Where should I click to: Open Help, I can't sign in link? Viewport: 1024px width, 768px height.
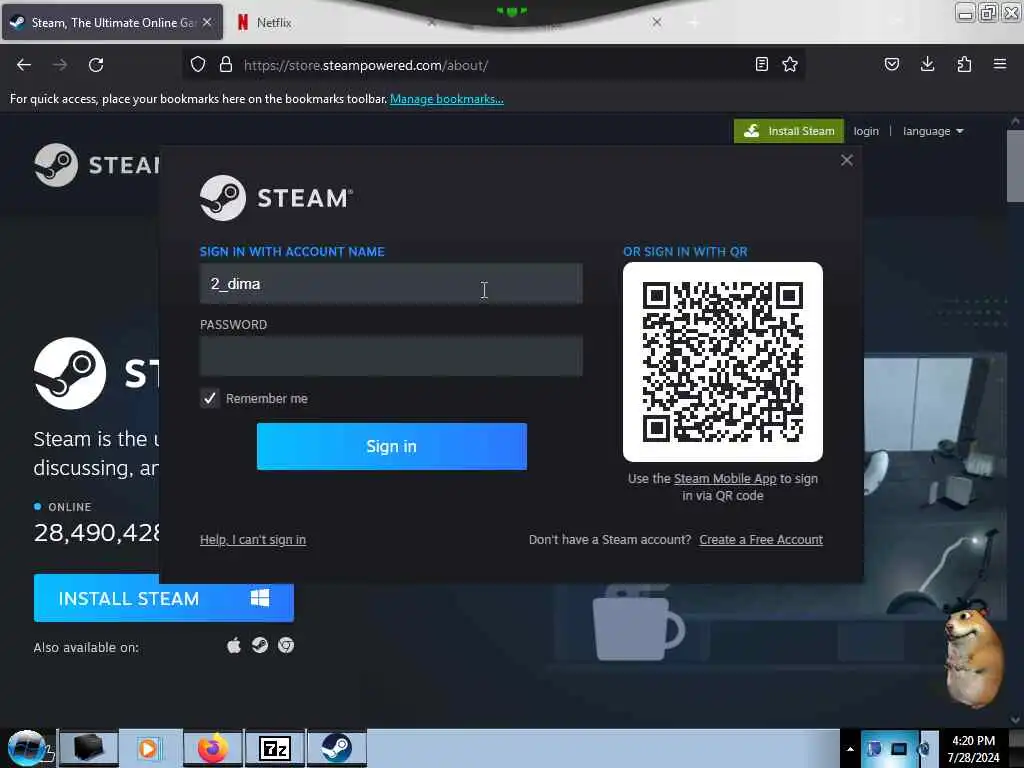coord(253,540)
